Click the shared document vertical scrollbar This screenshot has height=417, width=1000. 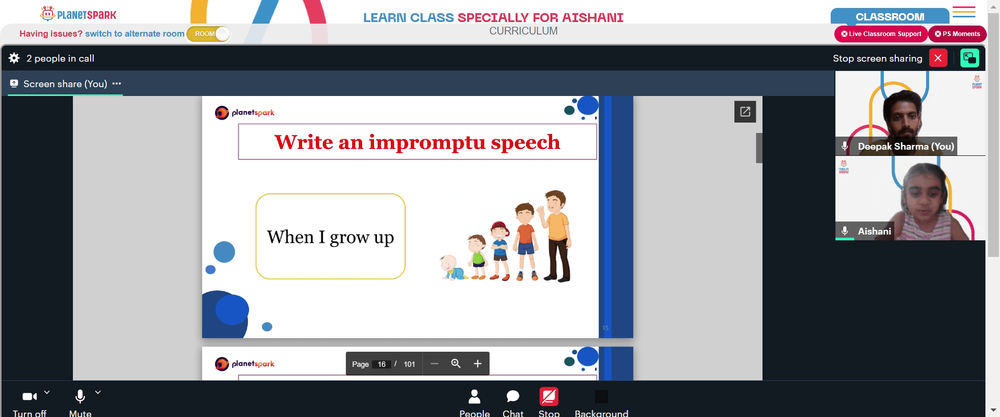[759, 148]
